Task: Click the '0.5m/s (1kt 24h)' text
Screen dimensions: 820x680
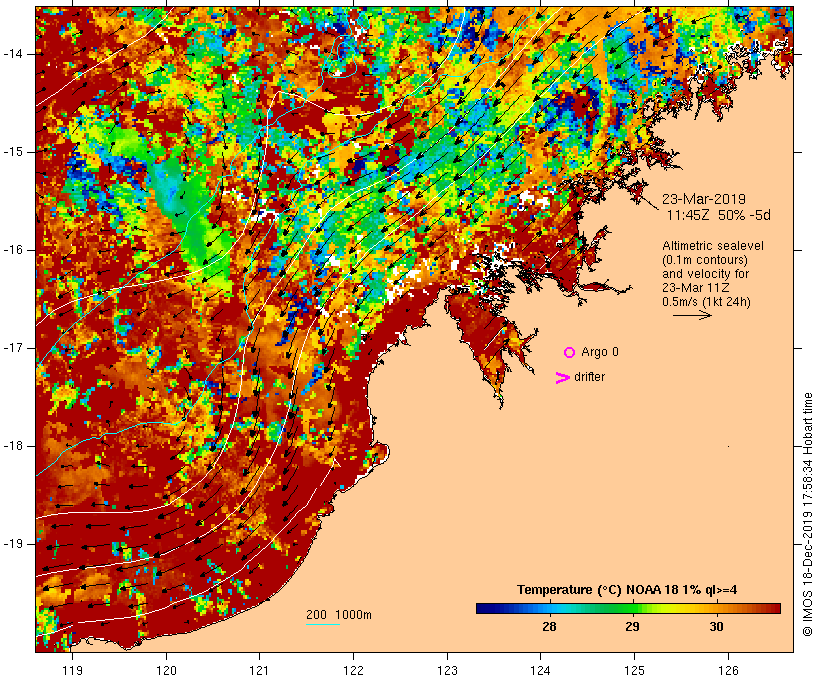Action: (x=706, y=302)
